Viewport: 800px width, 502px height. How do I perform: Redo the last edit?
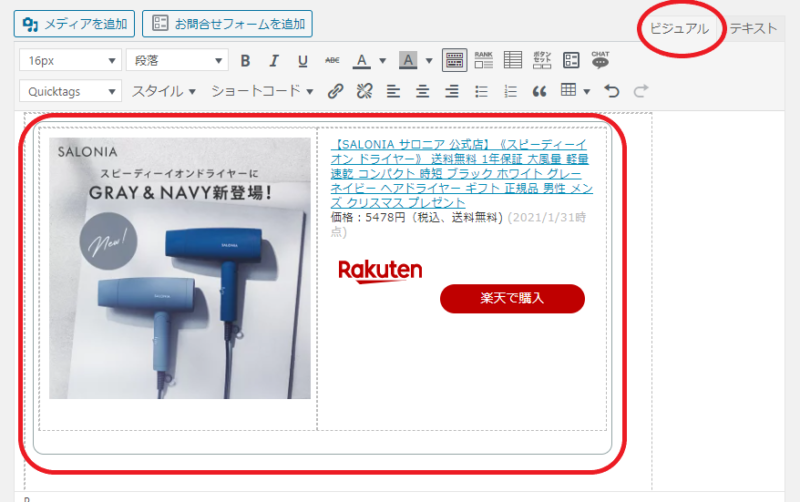[x=641, y=92]
